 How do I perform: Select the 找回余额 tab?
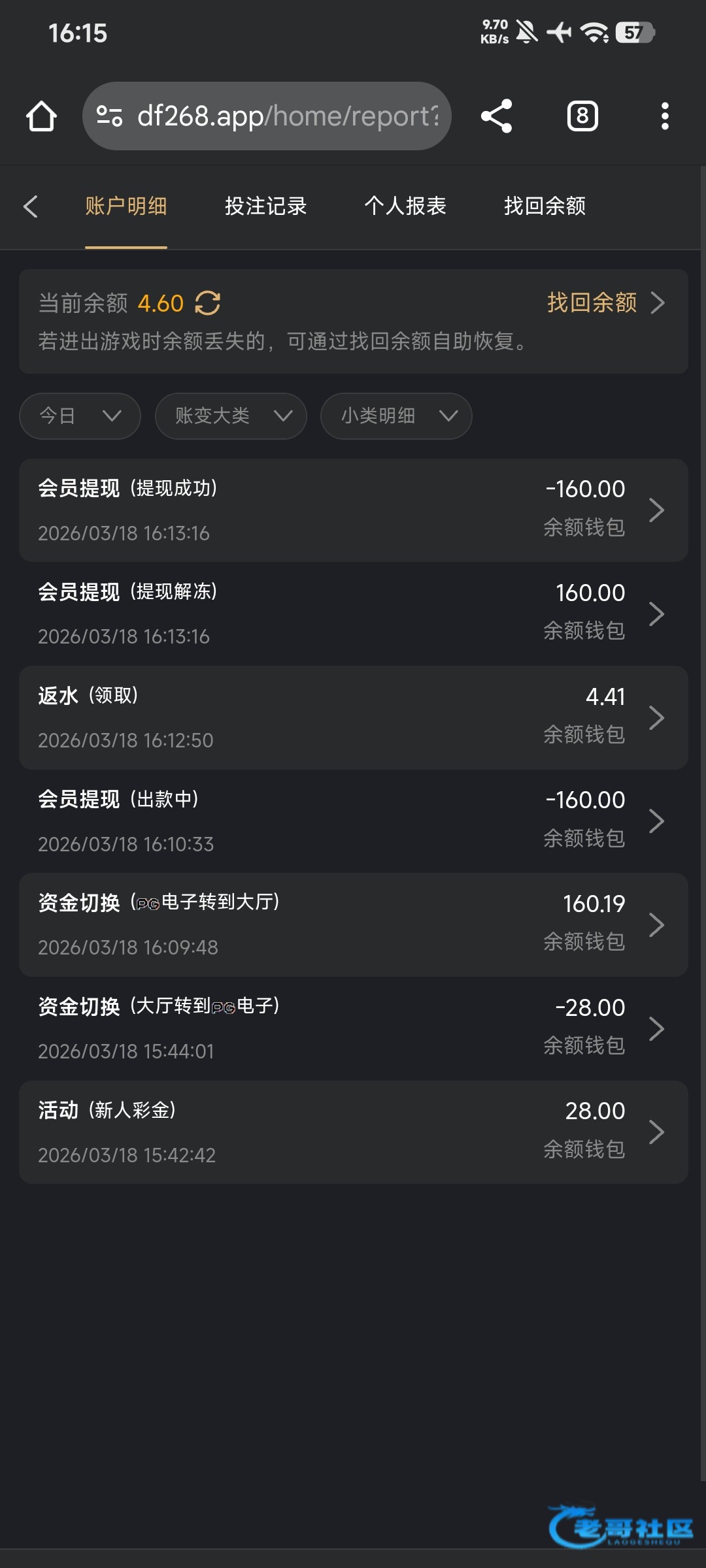tap(545, 206)
